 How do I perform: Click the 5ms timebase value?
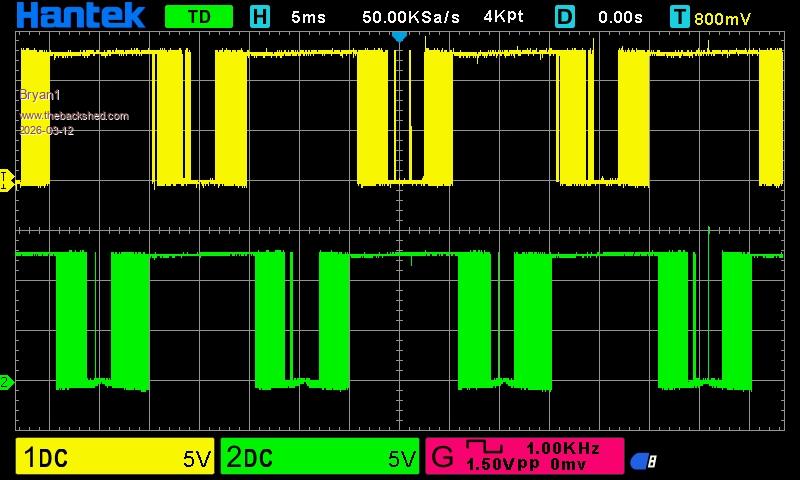pos(308,17)
